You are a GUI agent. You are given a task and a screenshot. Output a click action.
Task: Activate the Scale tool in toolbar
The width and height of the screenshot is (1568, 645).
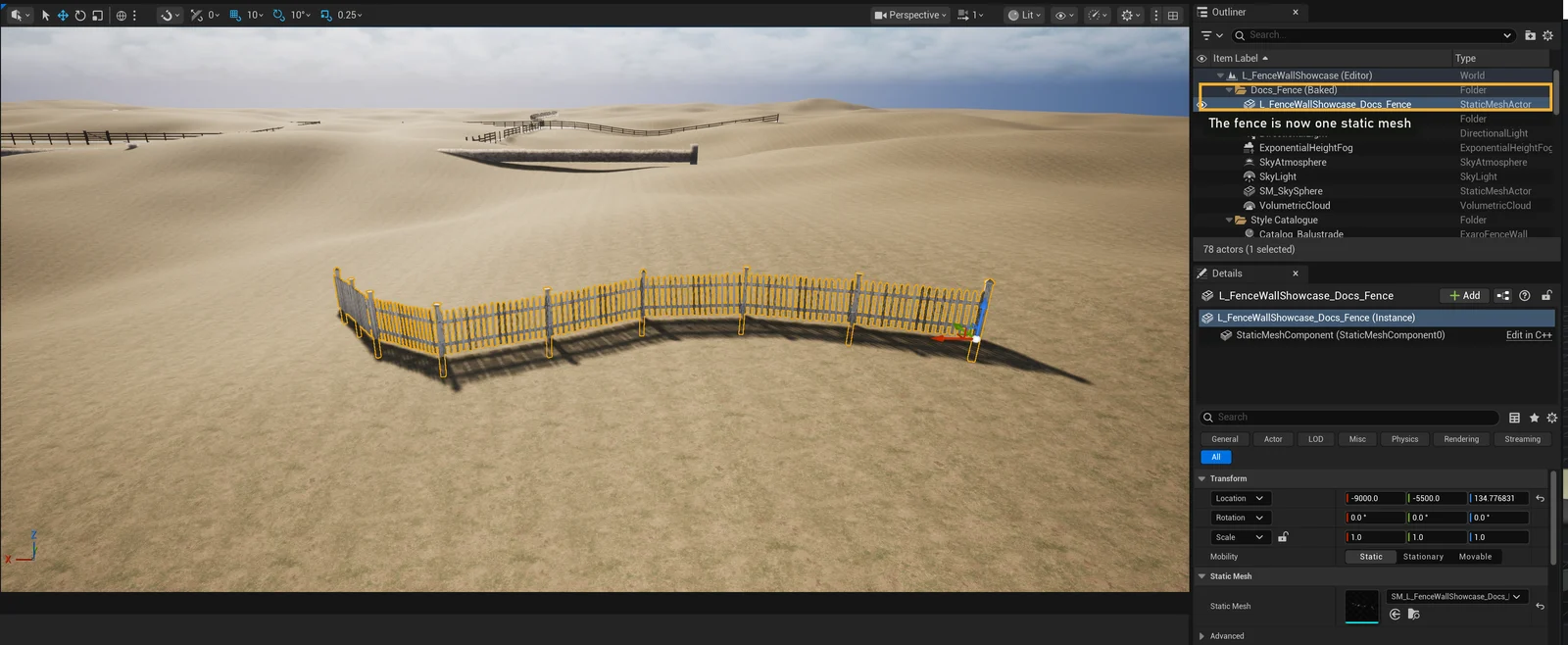pos(97,15)
